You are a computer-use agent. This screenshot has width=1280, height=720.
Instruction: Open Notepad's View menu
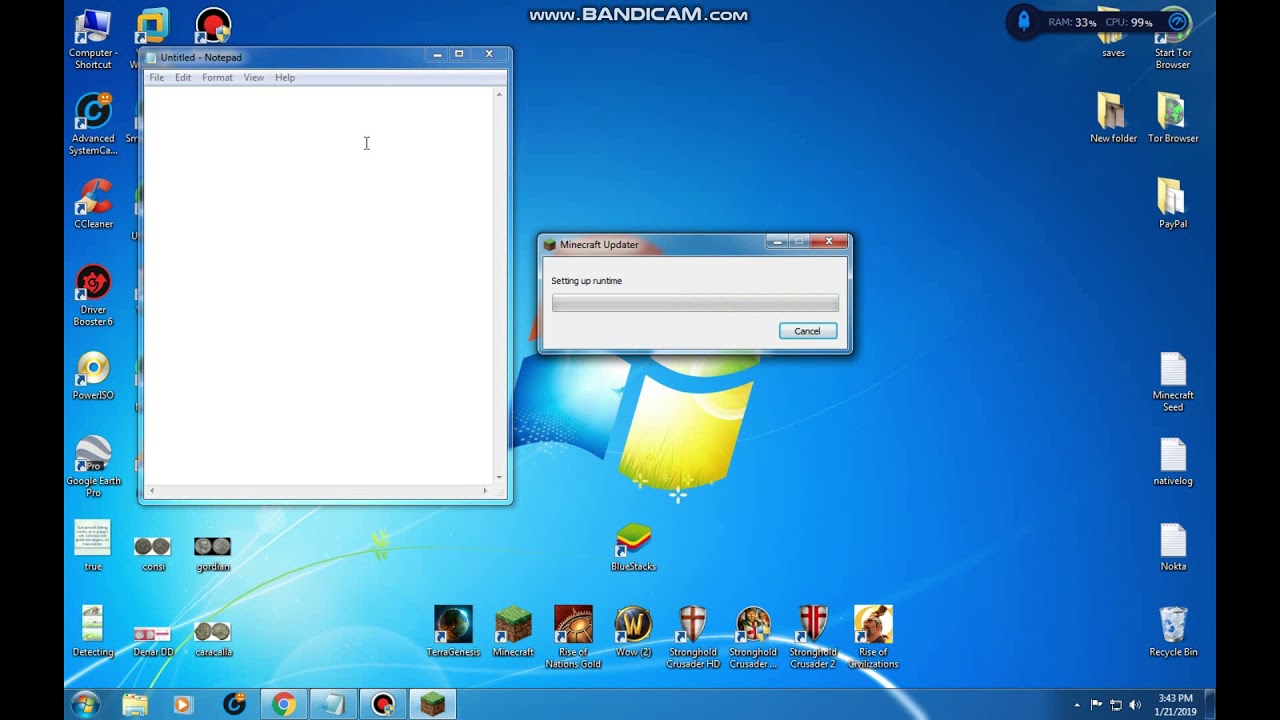click(254, 77)
